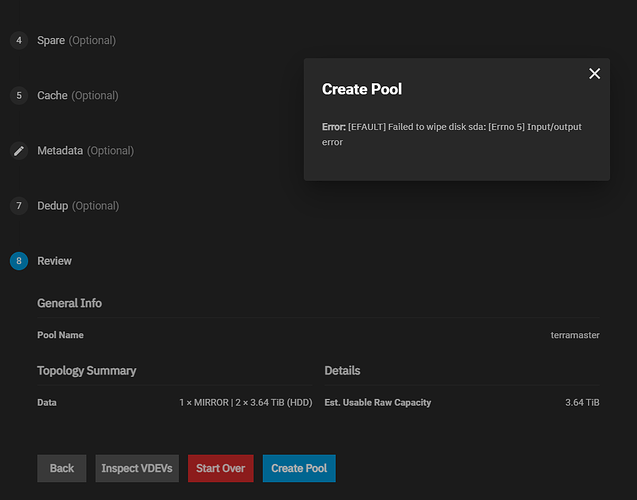Open the Metadata (Optional) step

click(85, 151)
